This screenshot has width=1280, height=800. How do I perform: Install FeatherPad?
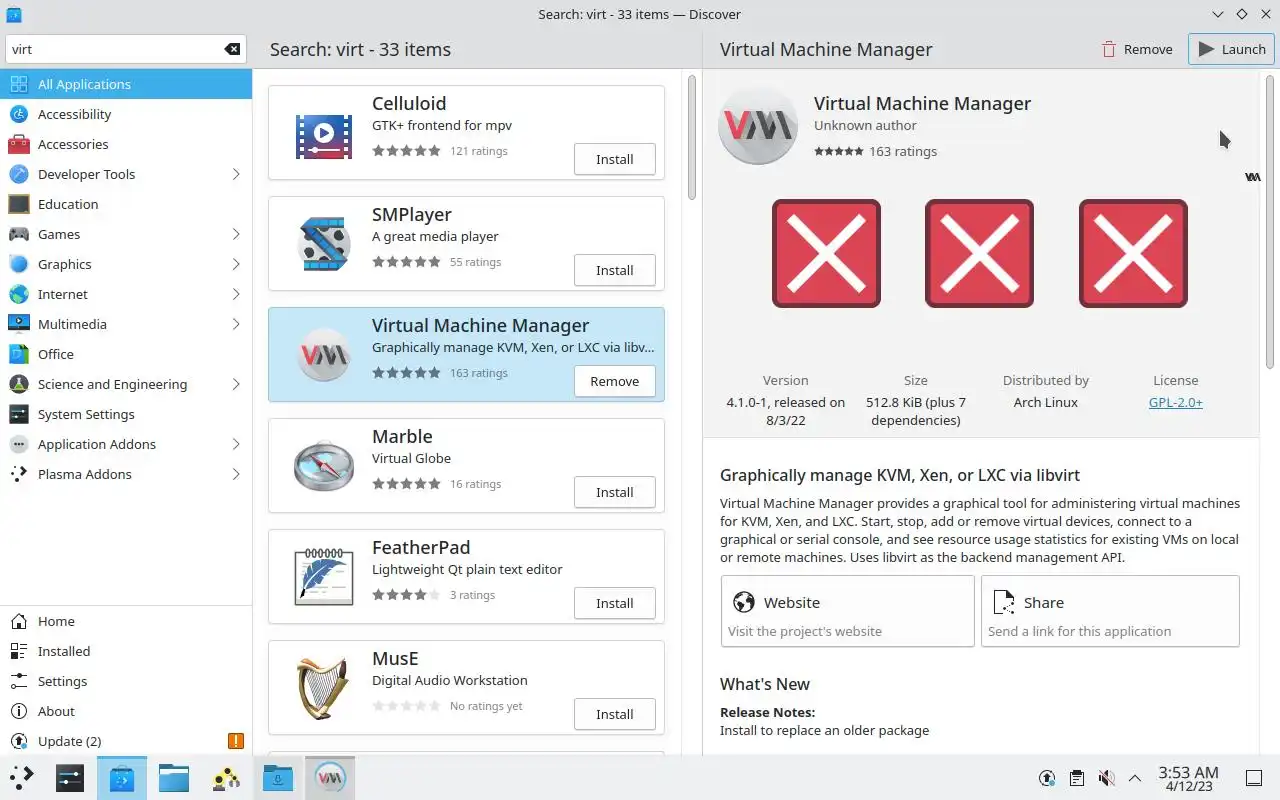[x=615, y=603]
